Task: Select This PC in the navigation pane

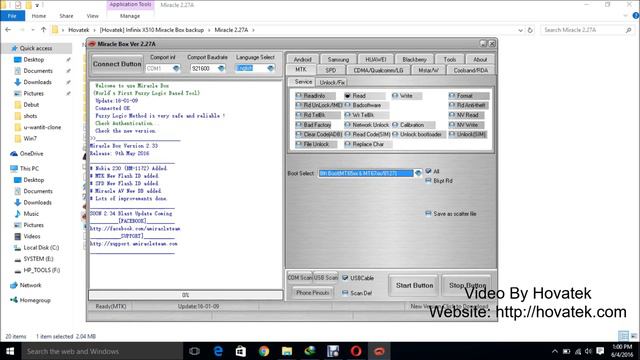Action: click(29, 168)
